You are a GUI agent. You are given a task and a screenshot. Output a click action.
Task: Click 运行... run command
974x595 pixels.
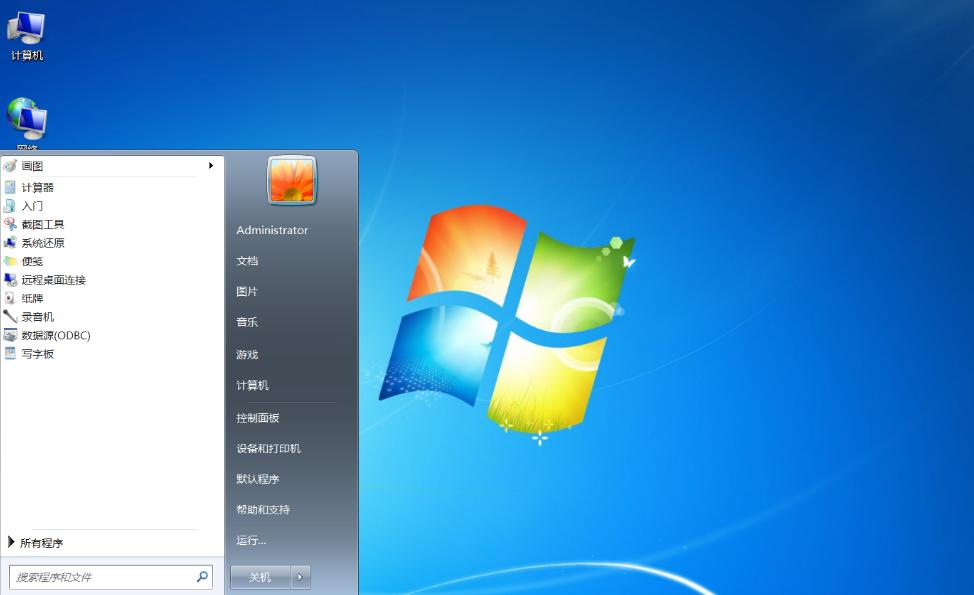[x=251, y=540]
